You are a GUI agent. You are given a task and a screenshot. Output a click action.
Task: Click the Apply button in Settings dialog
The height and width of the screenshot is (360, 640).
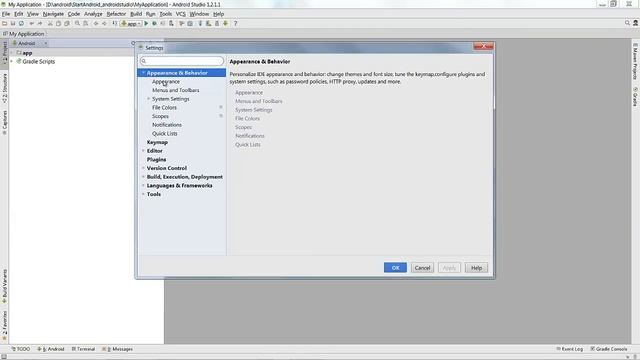[x=449, y=268]
